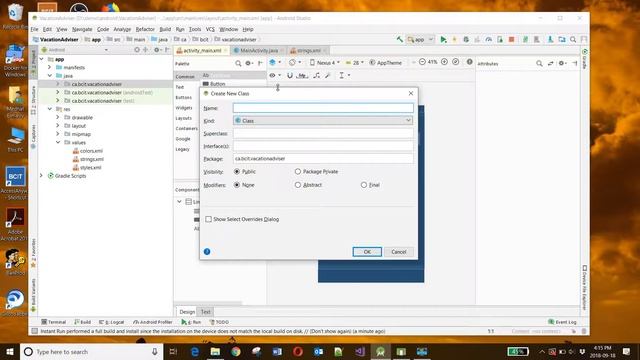This screenshot has height=360, width=640.
Task: Select Final modifier radio button
Action: pyautogui.click(x=364, y=185)
